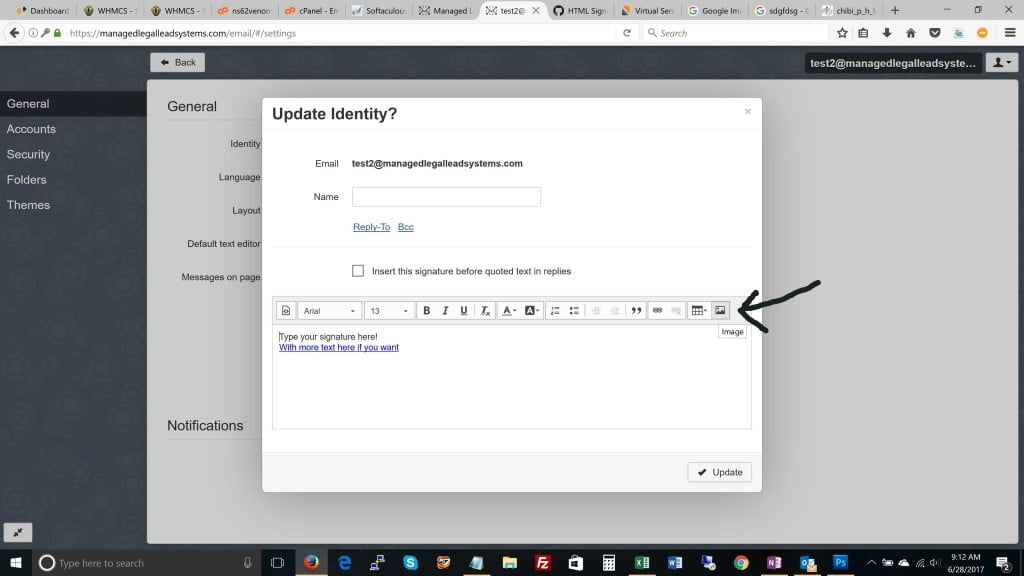This screenshot has height=576, width=1024.
Task: Click the insert image toolbar icon
Action: coord(720,311)
